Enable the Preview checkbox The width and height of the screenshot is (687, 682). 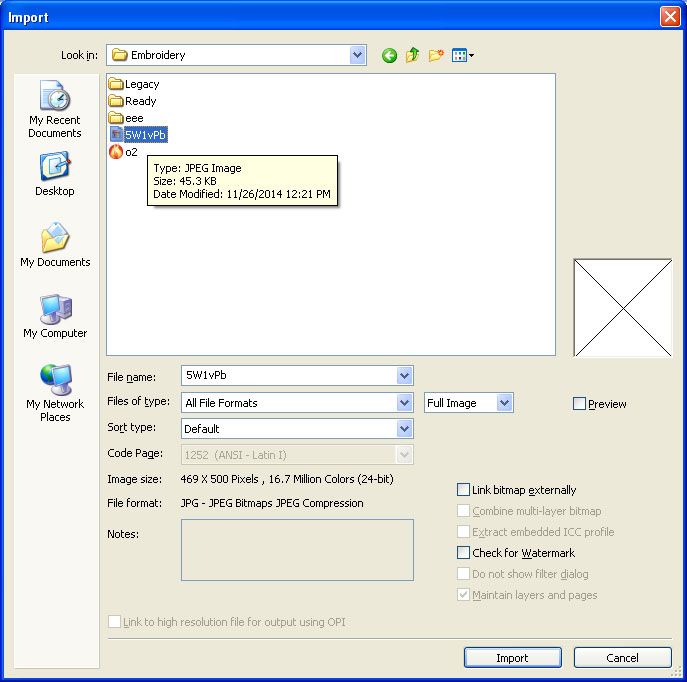pyautogui.click(x=579, y=403)
